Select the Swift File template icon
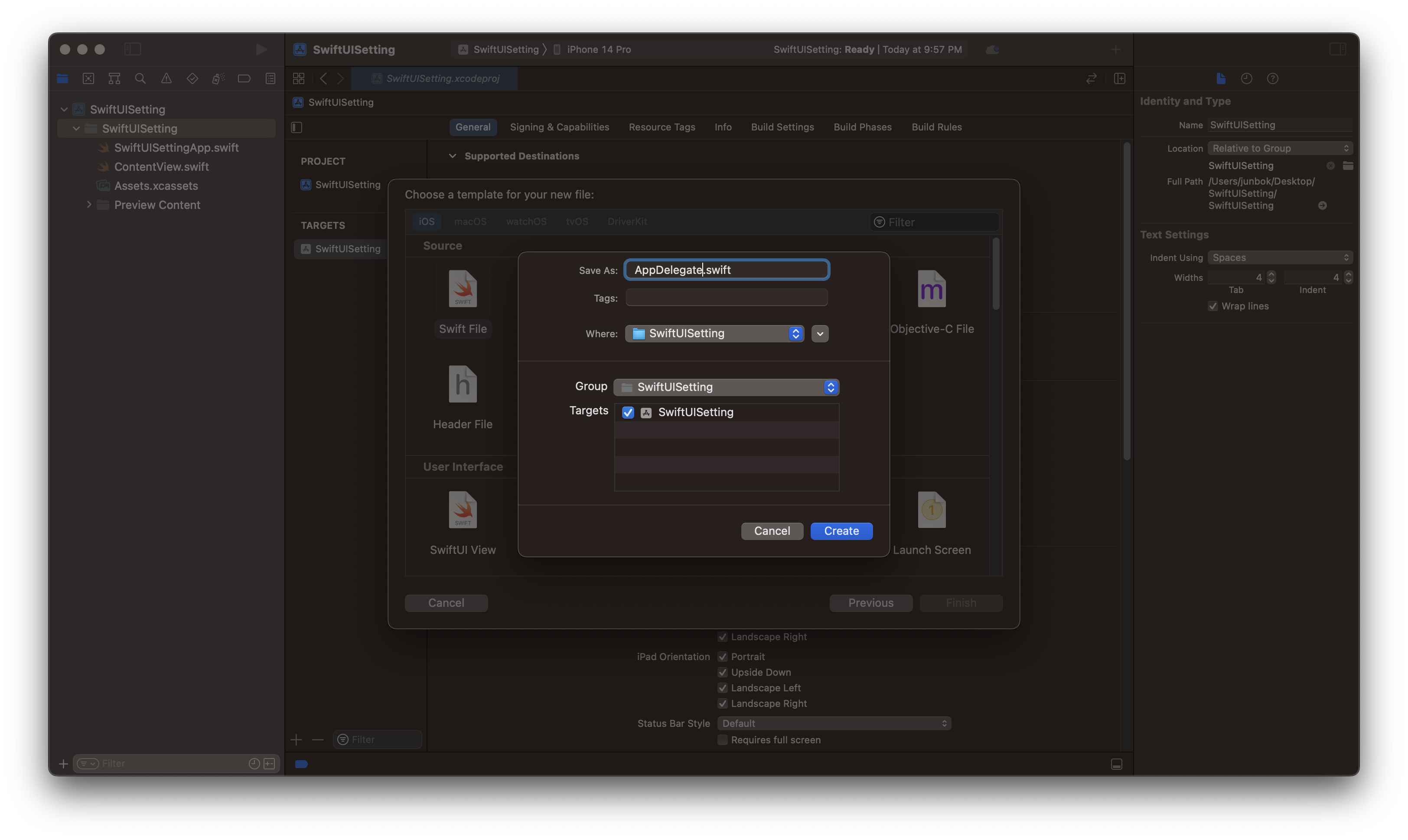The image size is (1408, 840). click(463, 289)
